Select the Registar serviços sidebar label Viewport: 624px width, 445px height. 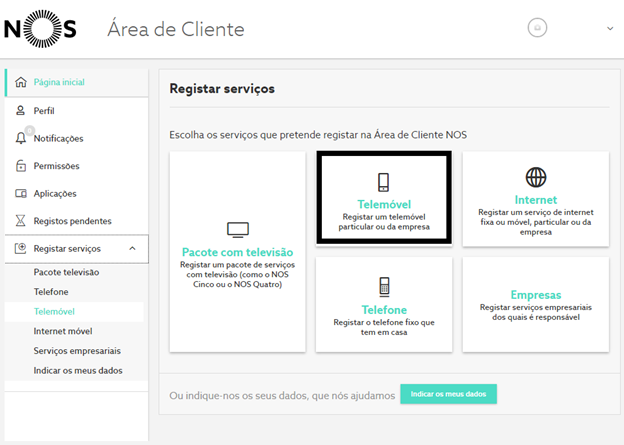coord(67,249)
